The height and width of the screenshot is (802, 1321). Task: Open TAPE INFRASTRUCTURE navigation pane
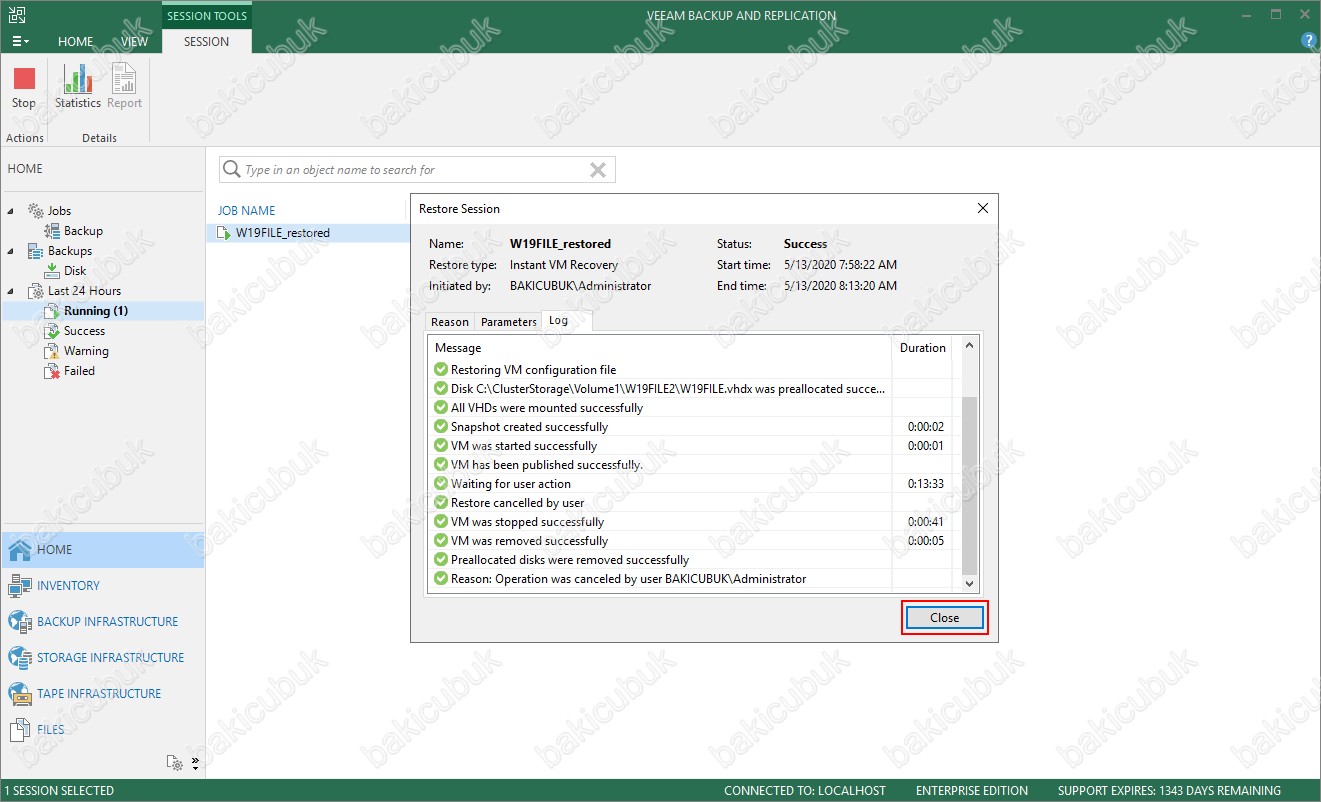[x=102, y=694]
